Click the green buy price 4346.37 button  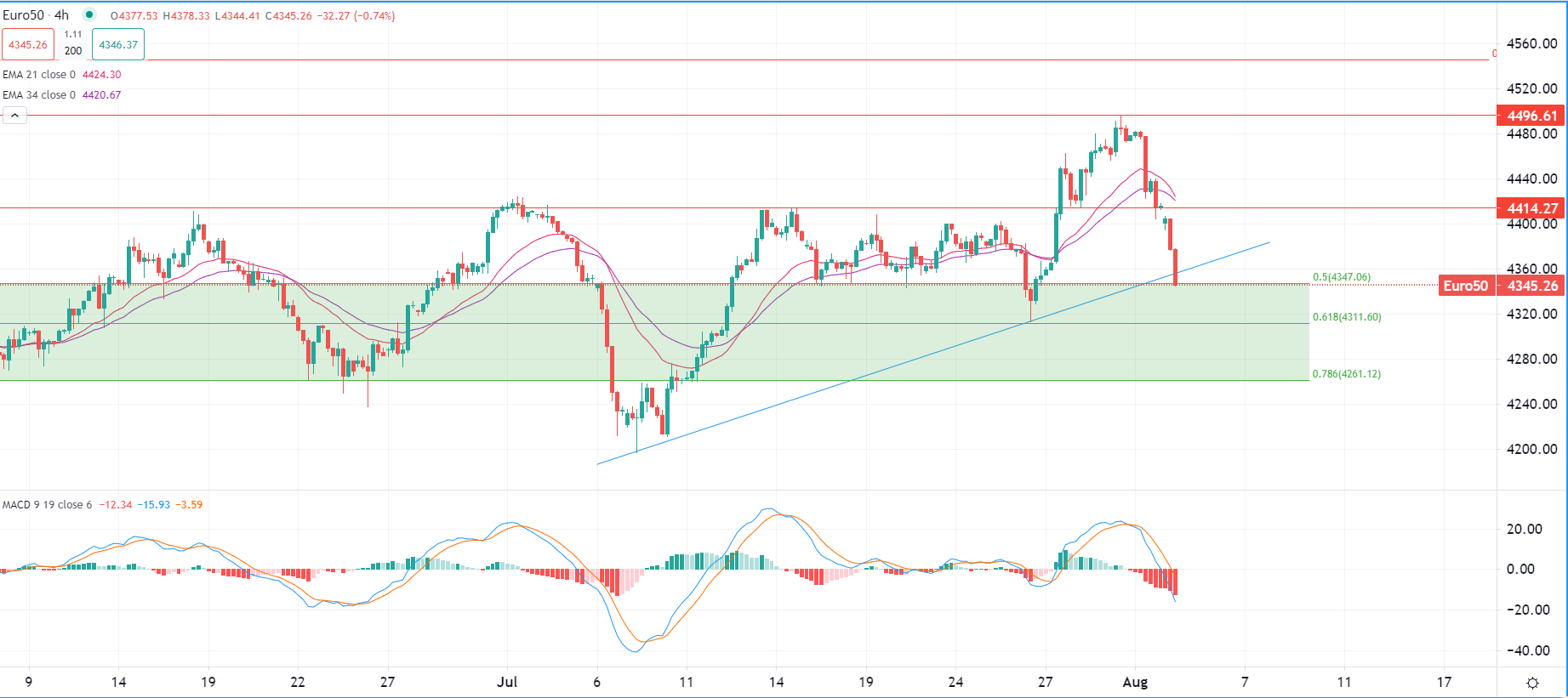click(118, 45)
